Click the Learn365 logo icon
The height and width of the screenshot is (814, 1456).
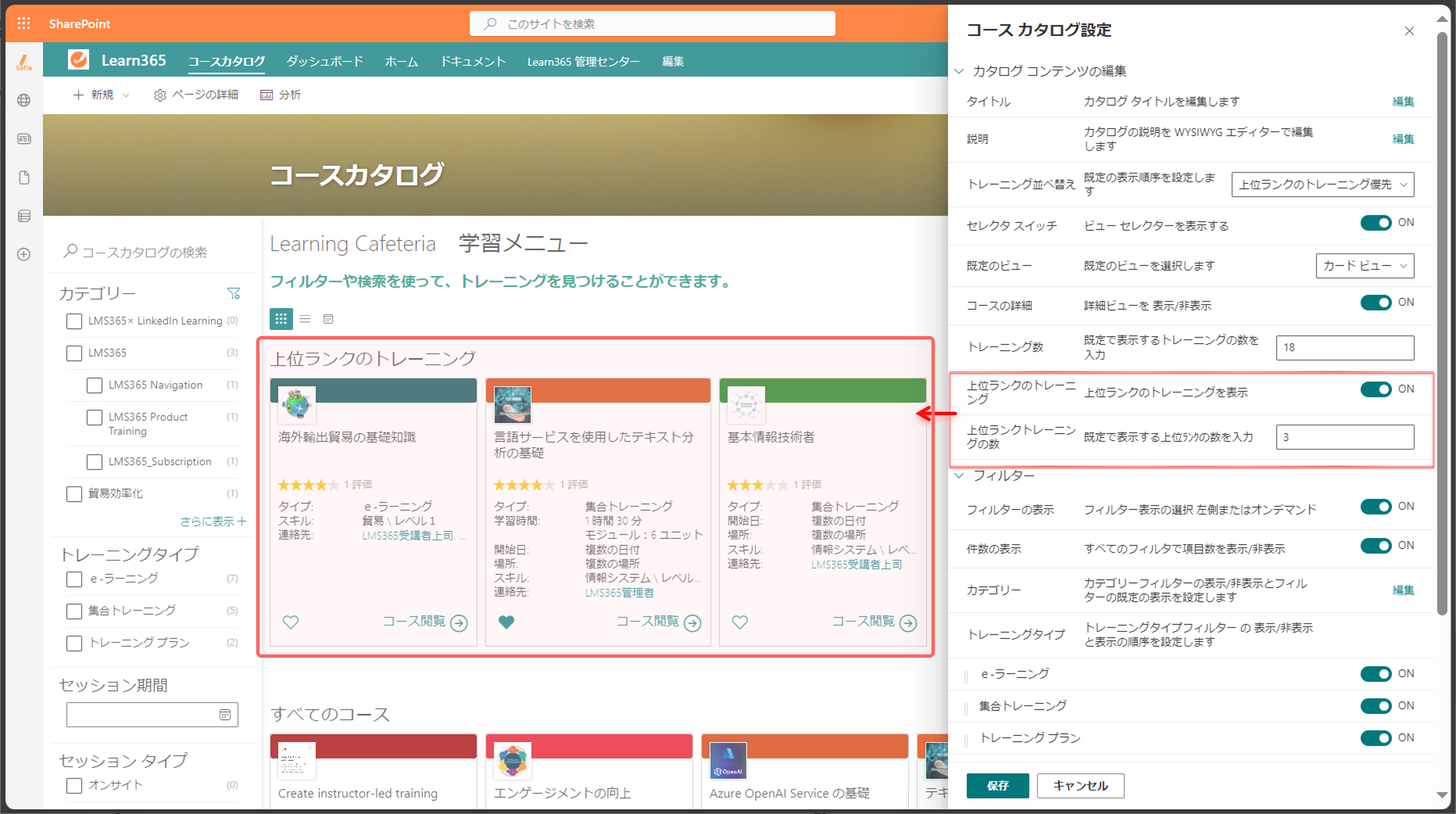78,59
